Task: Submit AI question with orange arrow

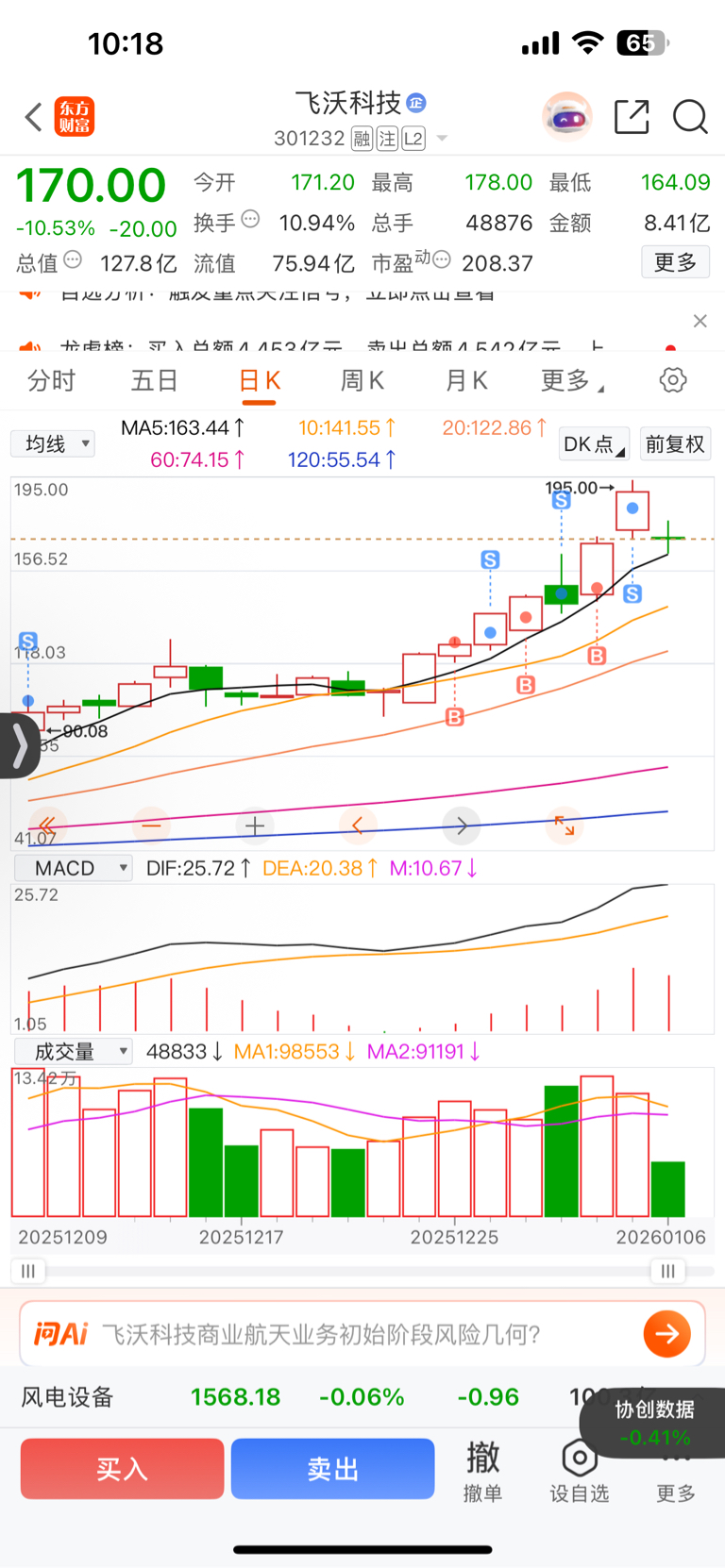Action: [666, 1334]
